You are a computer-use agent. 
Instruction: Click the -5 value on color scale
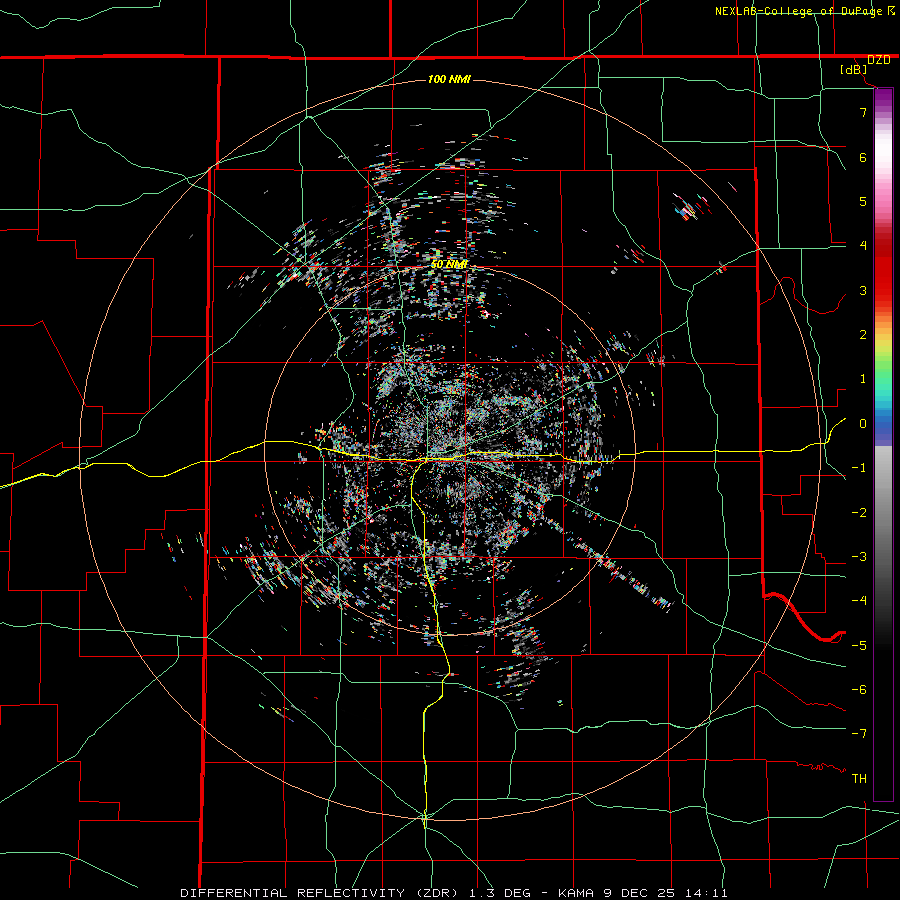[x=859, y=646]
